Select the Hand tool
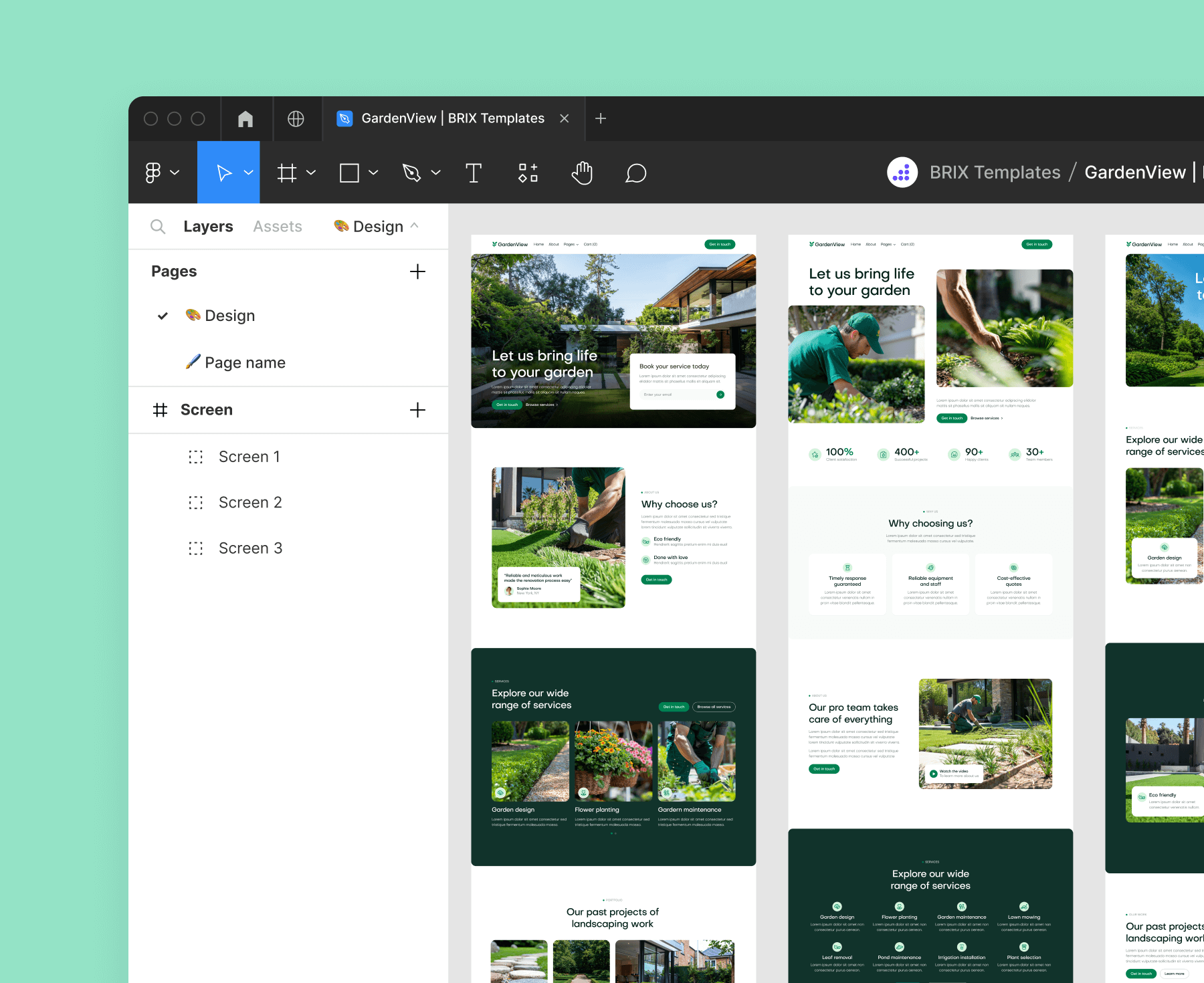Image resolution: width=1204 pixels, height=983 pixels. (581, 173)
